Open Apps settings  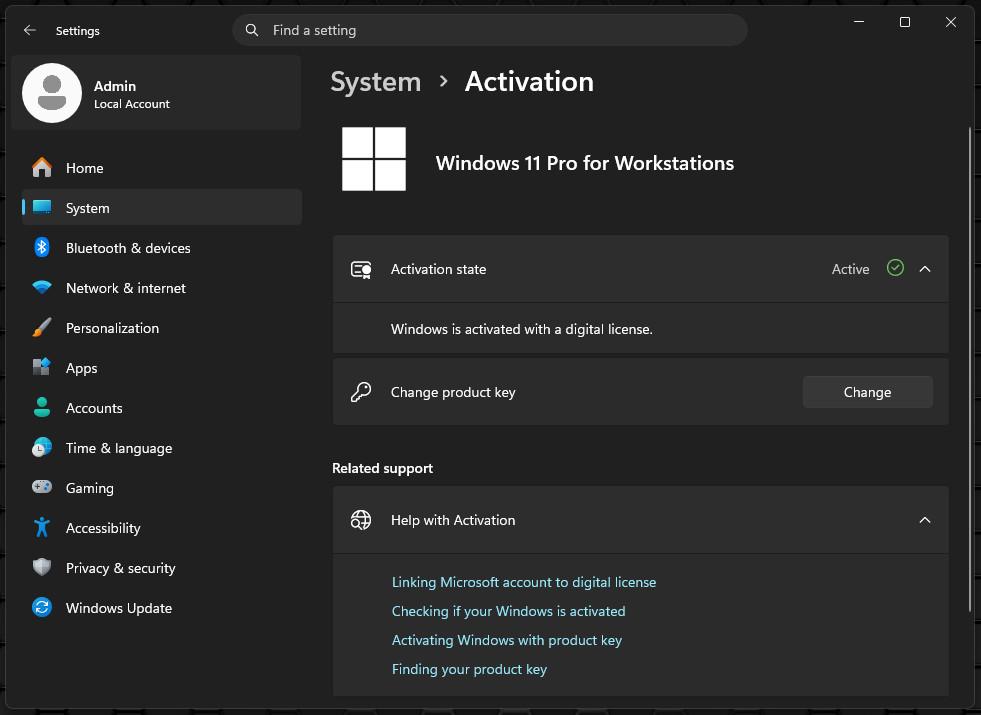(x=161, y=368)
